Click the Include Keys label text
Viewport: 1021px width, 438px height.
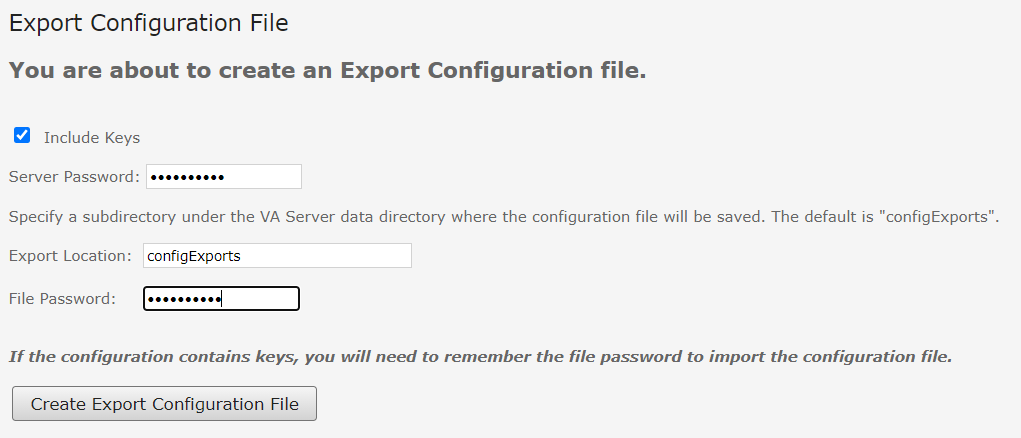(92, 138)
